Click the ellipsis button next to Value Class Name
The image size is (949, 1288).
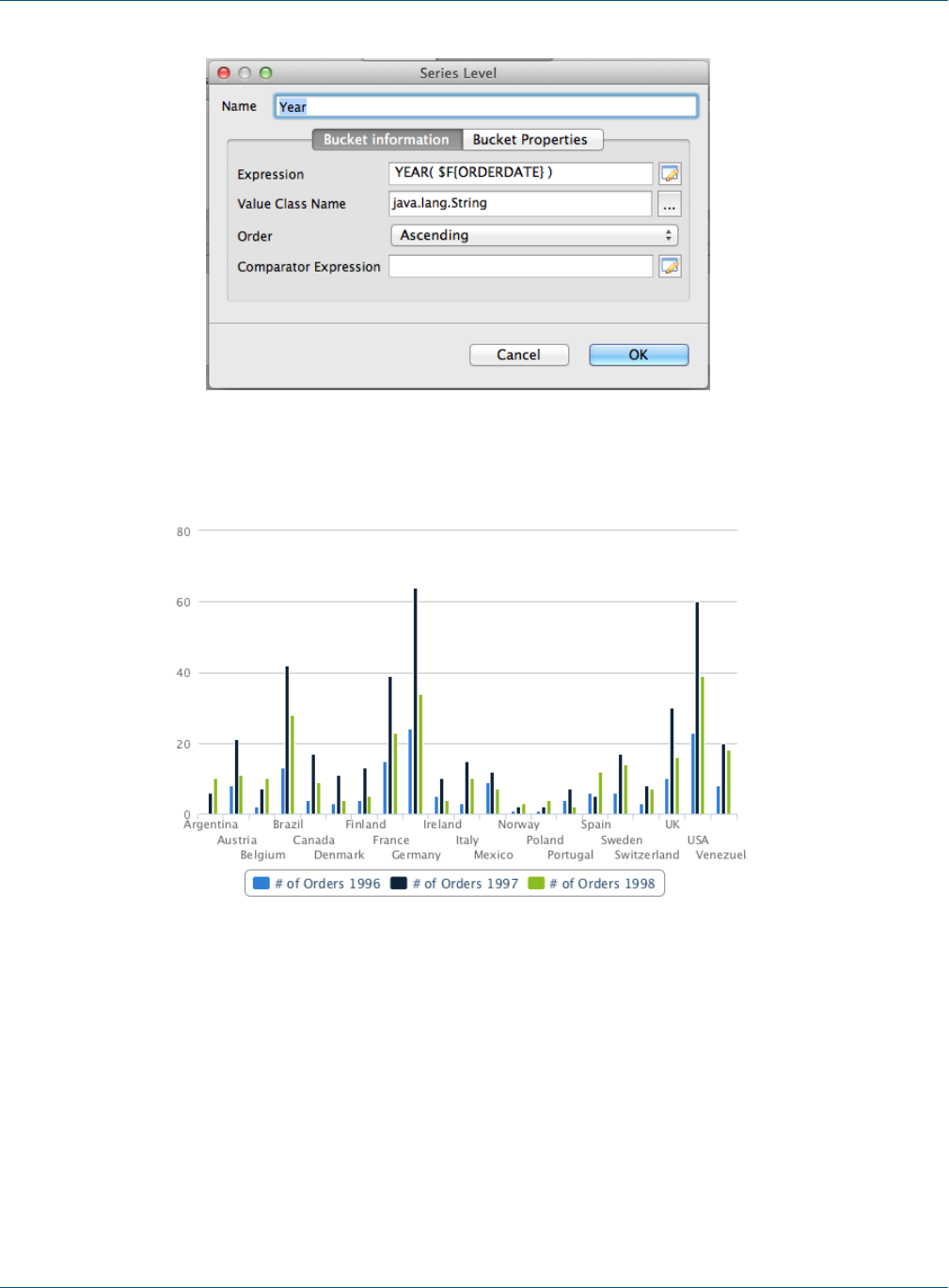point(669,204)
